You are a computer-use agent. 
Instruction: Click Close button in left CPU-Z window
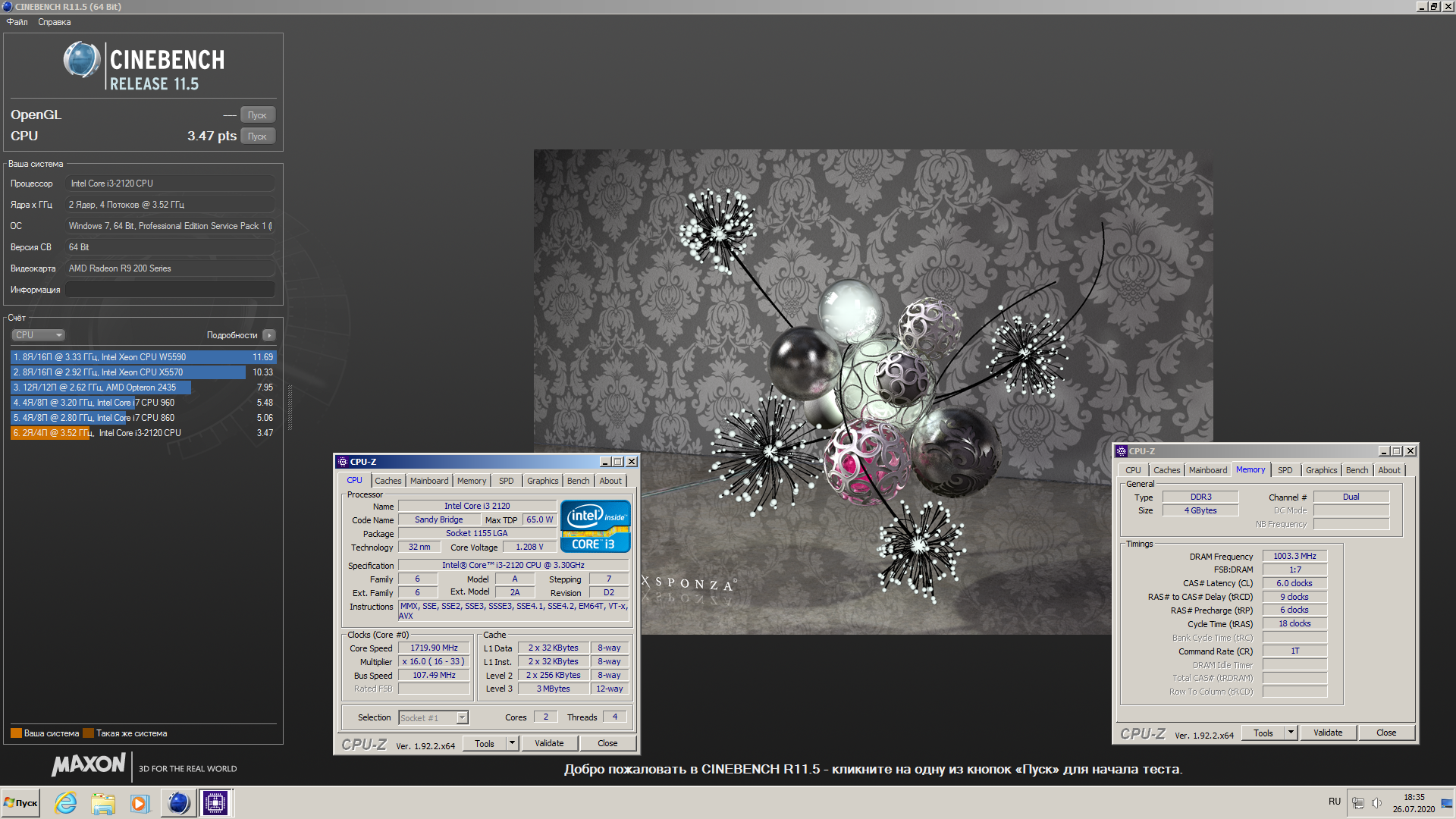pos(607,744)
